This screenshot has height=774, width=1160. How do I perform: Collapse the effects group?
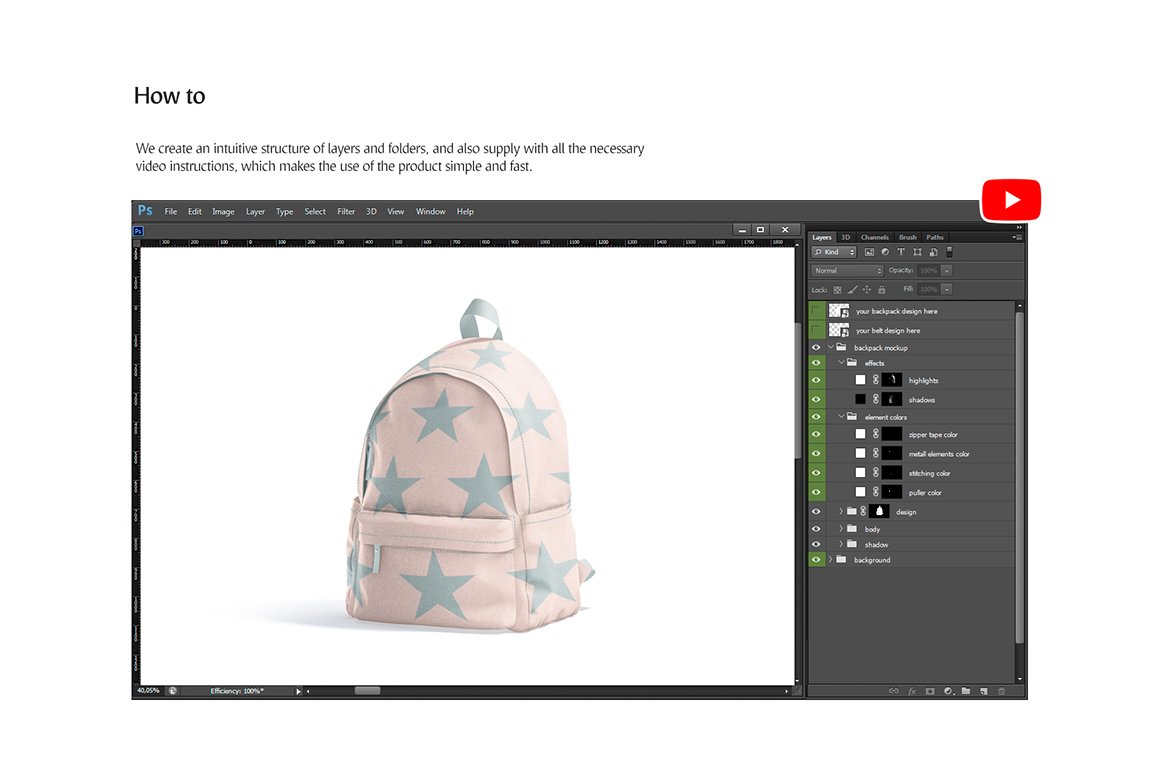[x=841, y=363]
